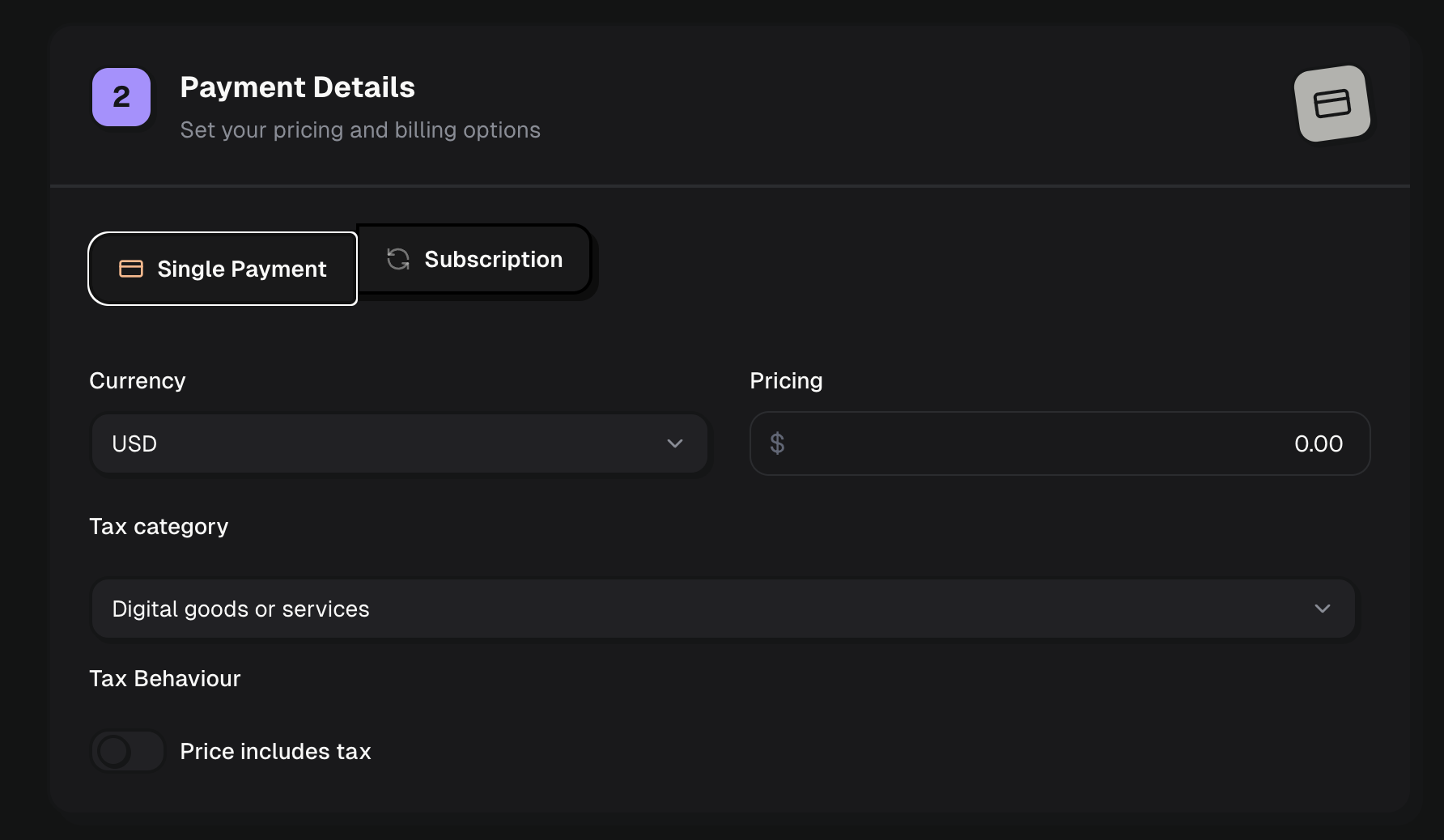Switch to the Subscription tab
The image size is (1444, 840).
click(474, 259)
